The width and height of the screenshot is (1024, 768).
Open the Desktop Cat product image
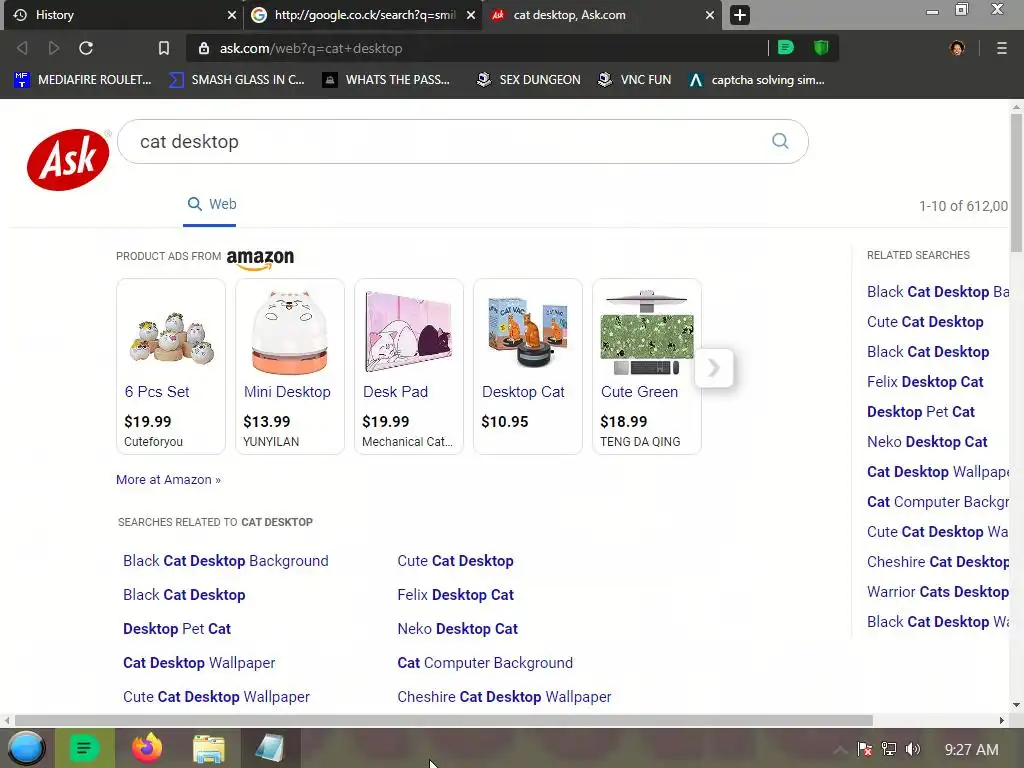[528, 333]
